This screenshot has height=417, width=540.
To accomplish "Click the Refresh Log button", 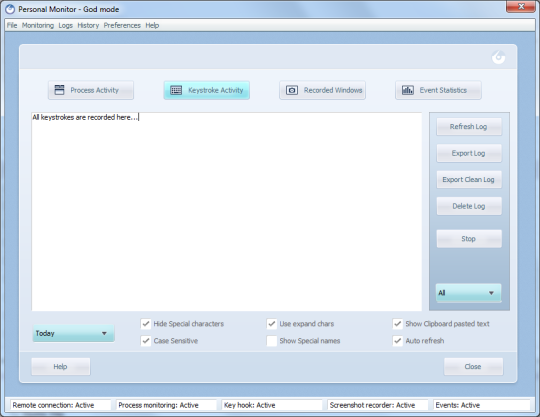I will (x=469, y=127).
